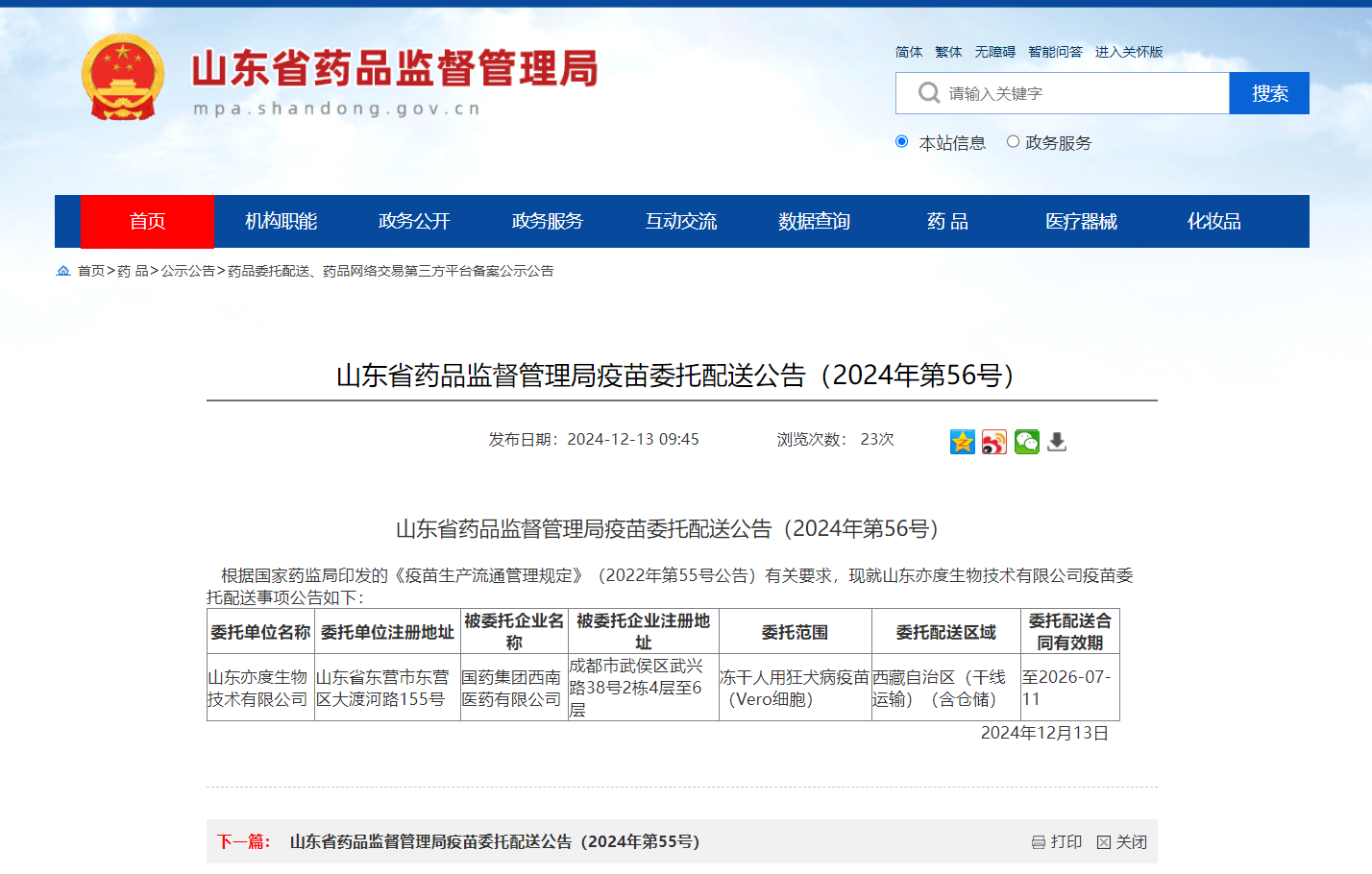1372x874 pixels.
Task: Share article via Weibo icon
Action: (994, 442)
